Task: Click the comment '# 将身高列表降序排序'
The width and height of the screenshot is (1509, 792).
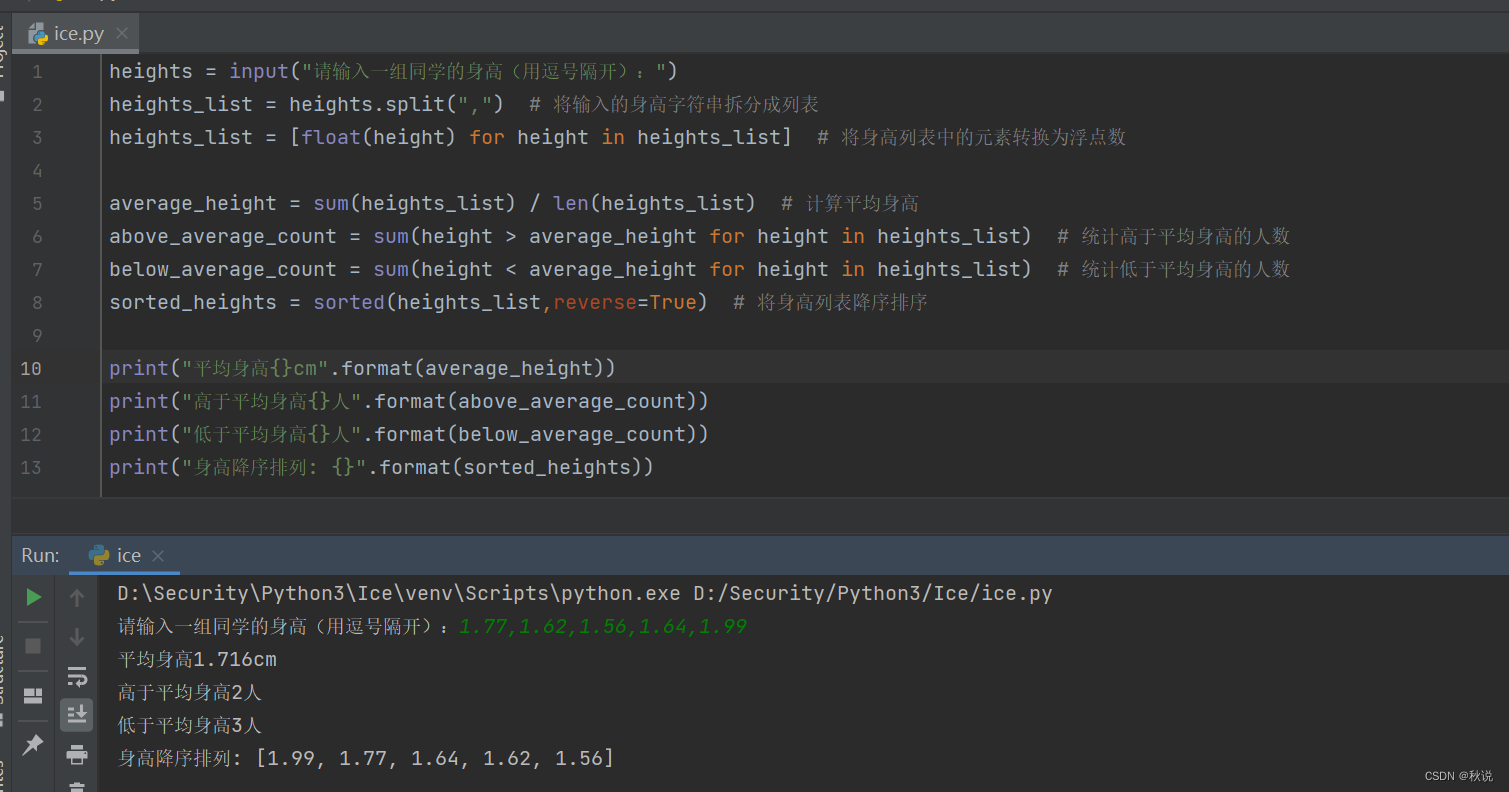Action: [831, 302]
